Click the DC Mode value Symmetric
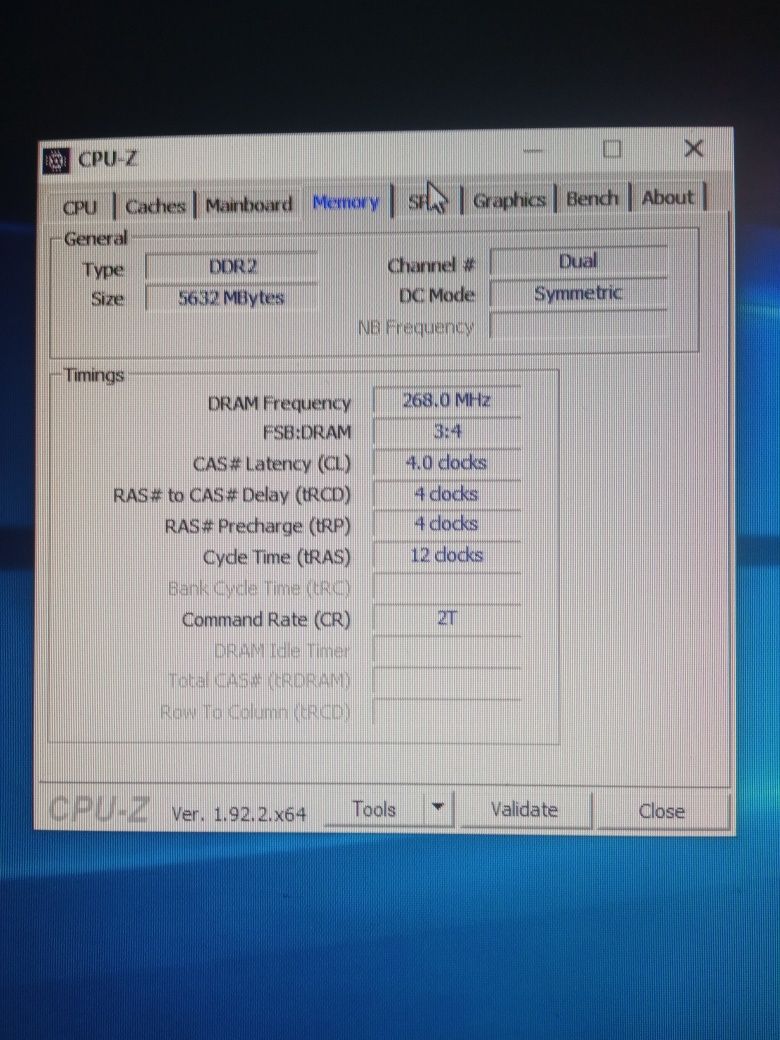The image size is (780, 1040). 578,292
